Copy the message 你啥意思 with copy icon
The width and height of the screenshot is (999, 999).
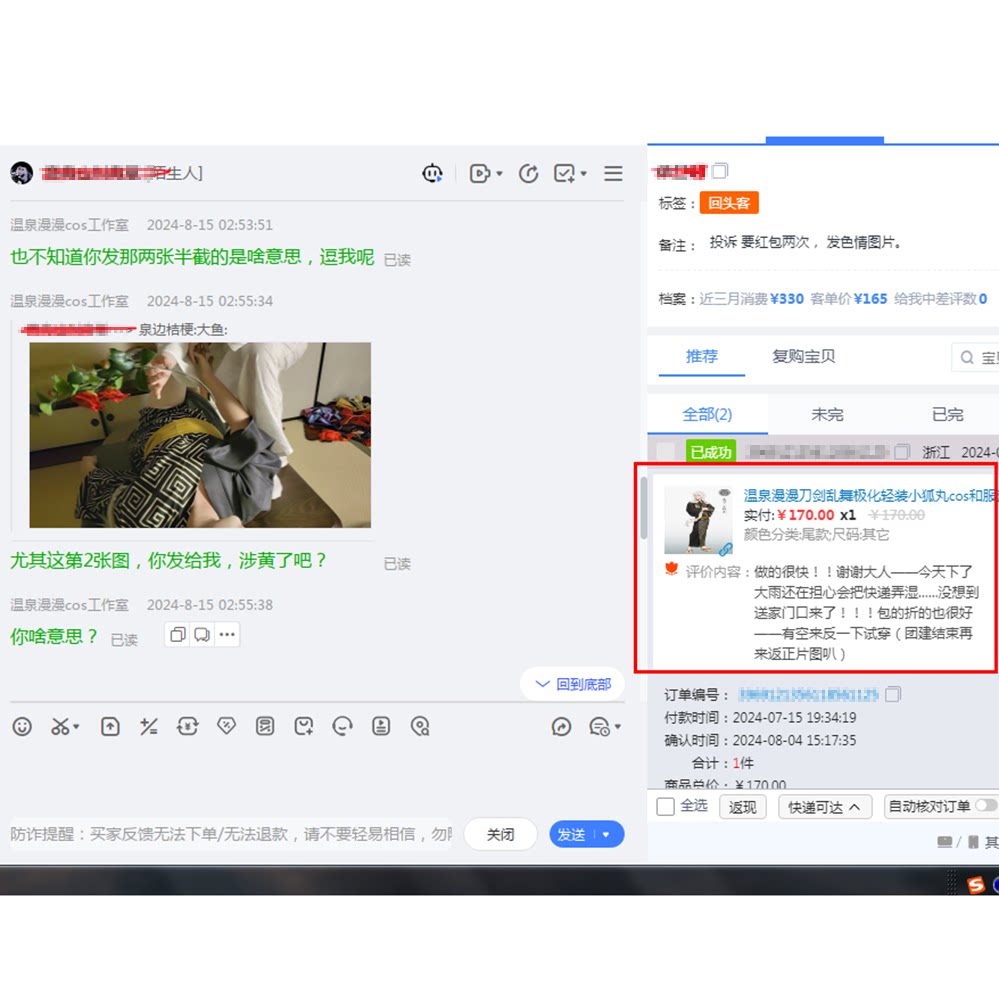pos(178,635)
